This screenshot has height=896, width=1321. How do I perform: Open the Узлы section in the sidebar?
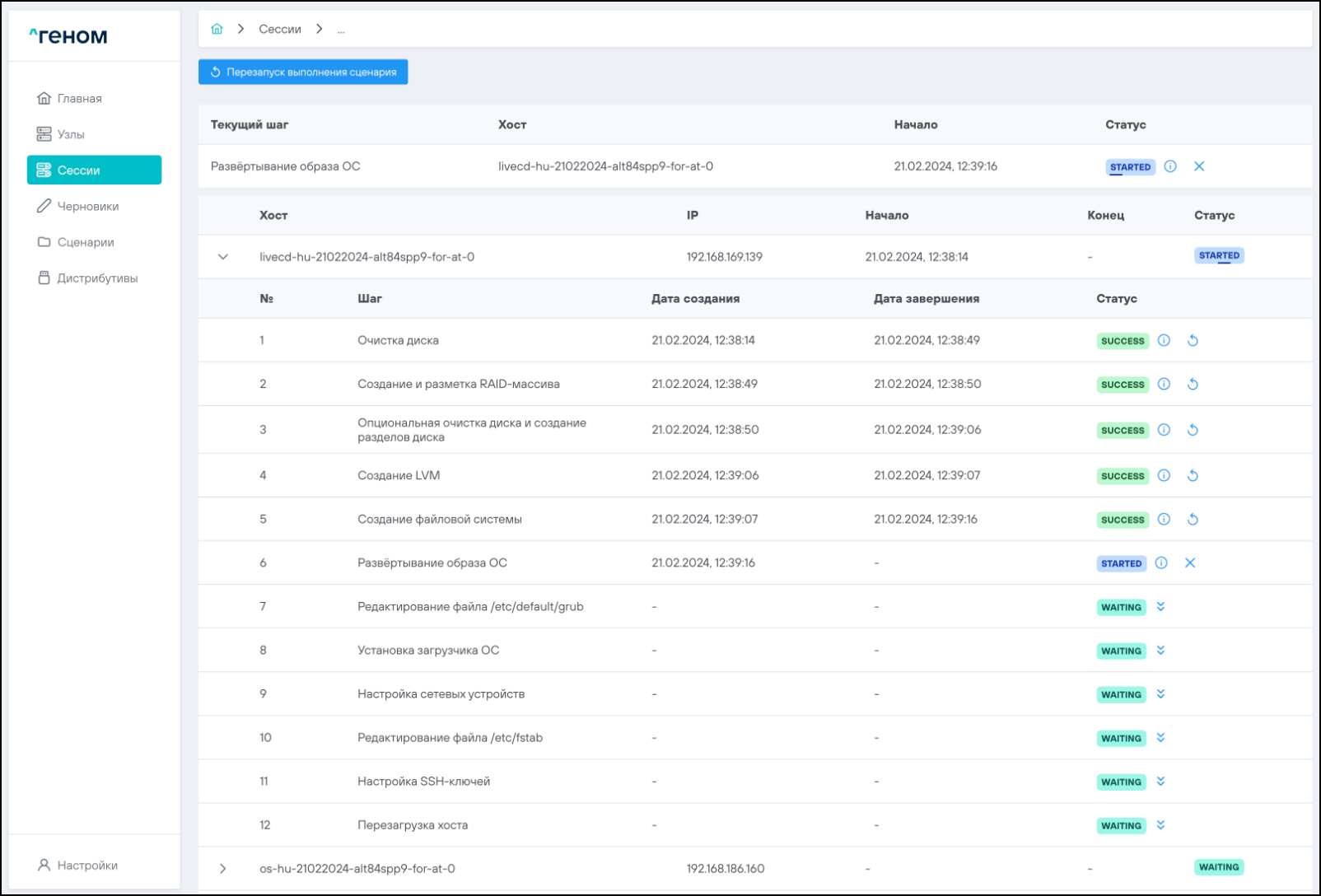[x=71, y=134]
